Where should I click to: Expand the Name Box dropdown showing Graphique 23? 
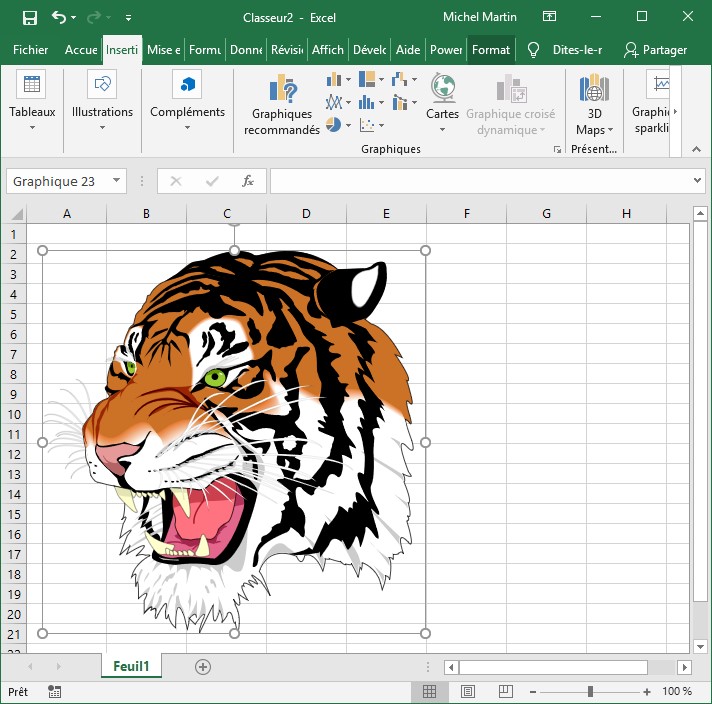pos(117,181)
